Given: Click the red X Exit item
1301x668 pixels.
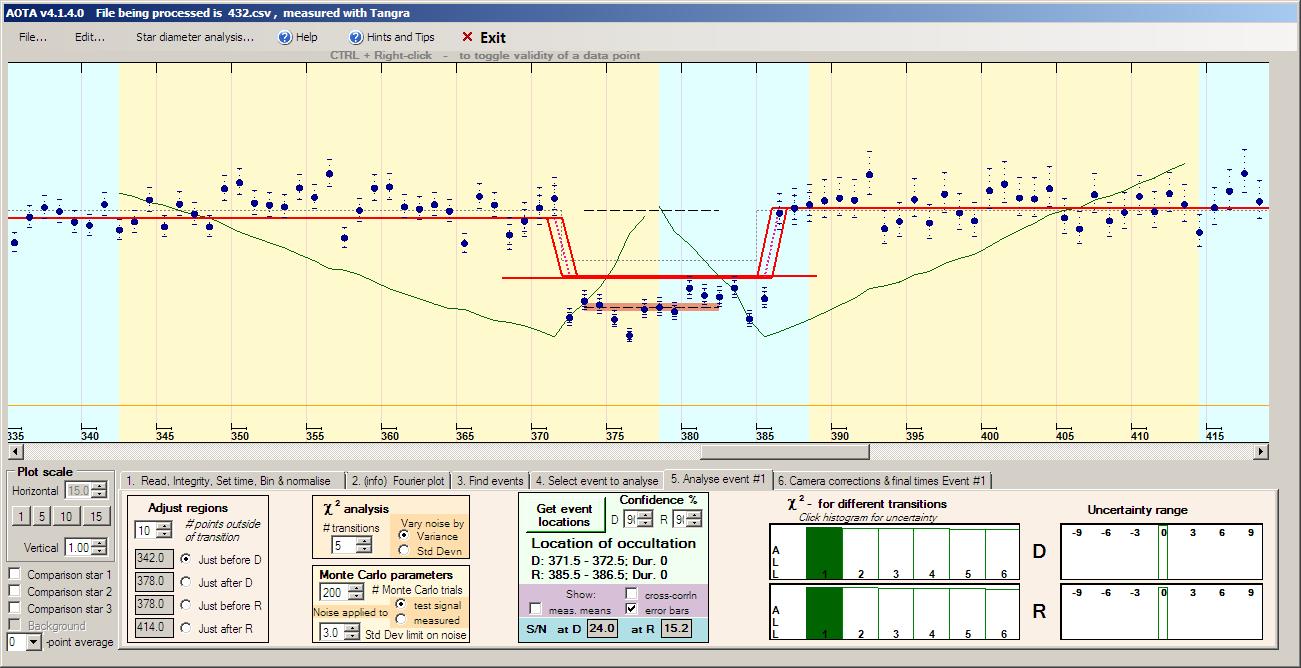Looking at the screenshot, I should [x=483, y=37].
